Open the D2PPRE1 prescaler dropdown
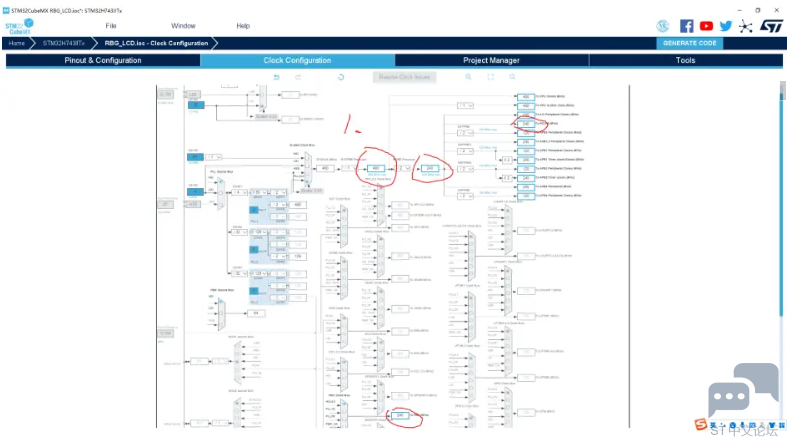This screenshot has height=446, width=787. (x=465, y=151)
